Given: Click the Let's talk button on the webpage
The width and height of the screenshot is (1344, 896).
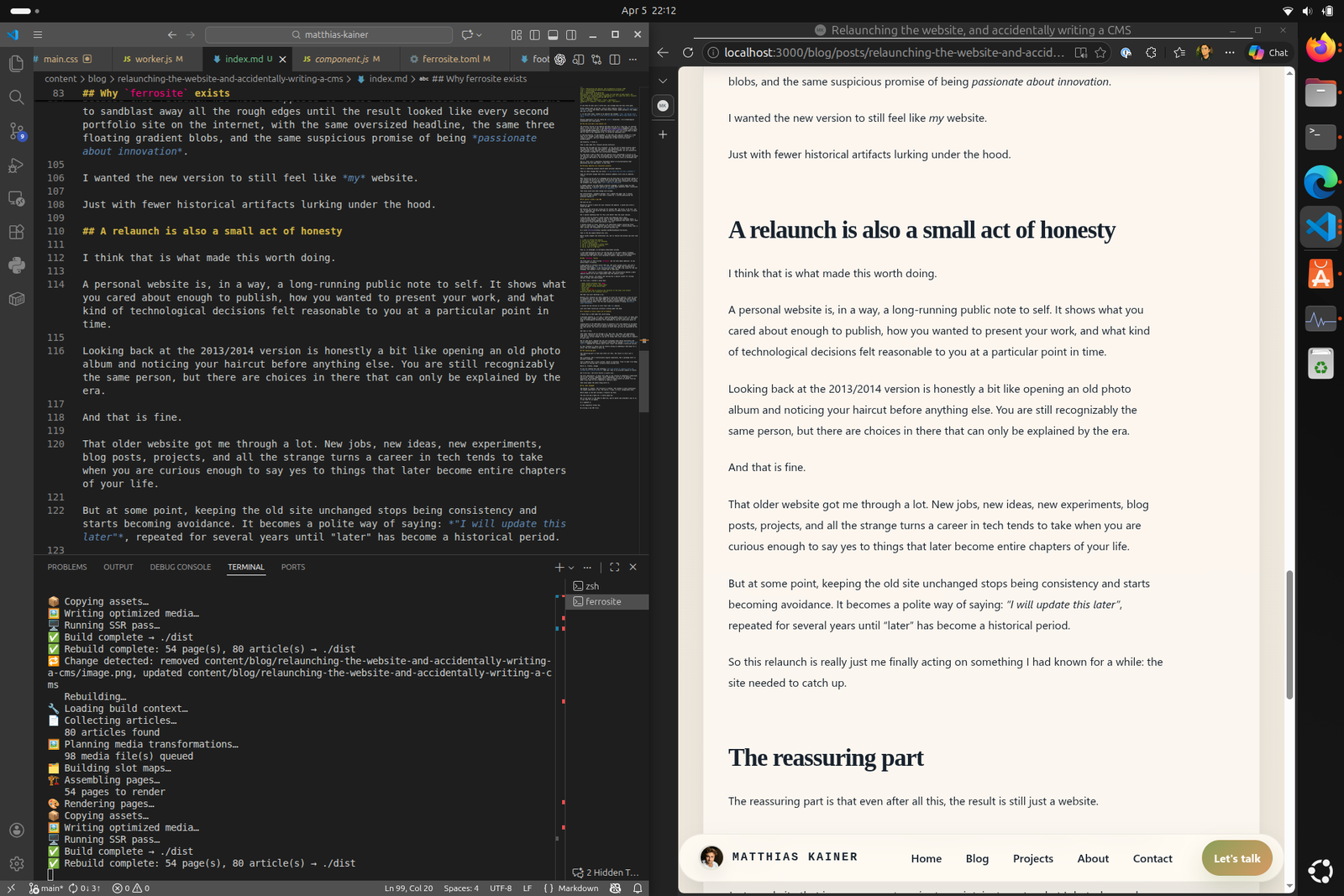Looking at the screenshot, I should [x=1236, y=857].
